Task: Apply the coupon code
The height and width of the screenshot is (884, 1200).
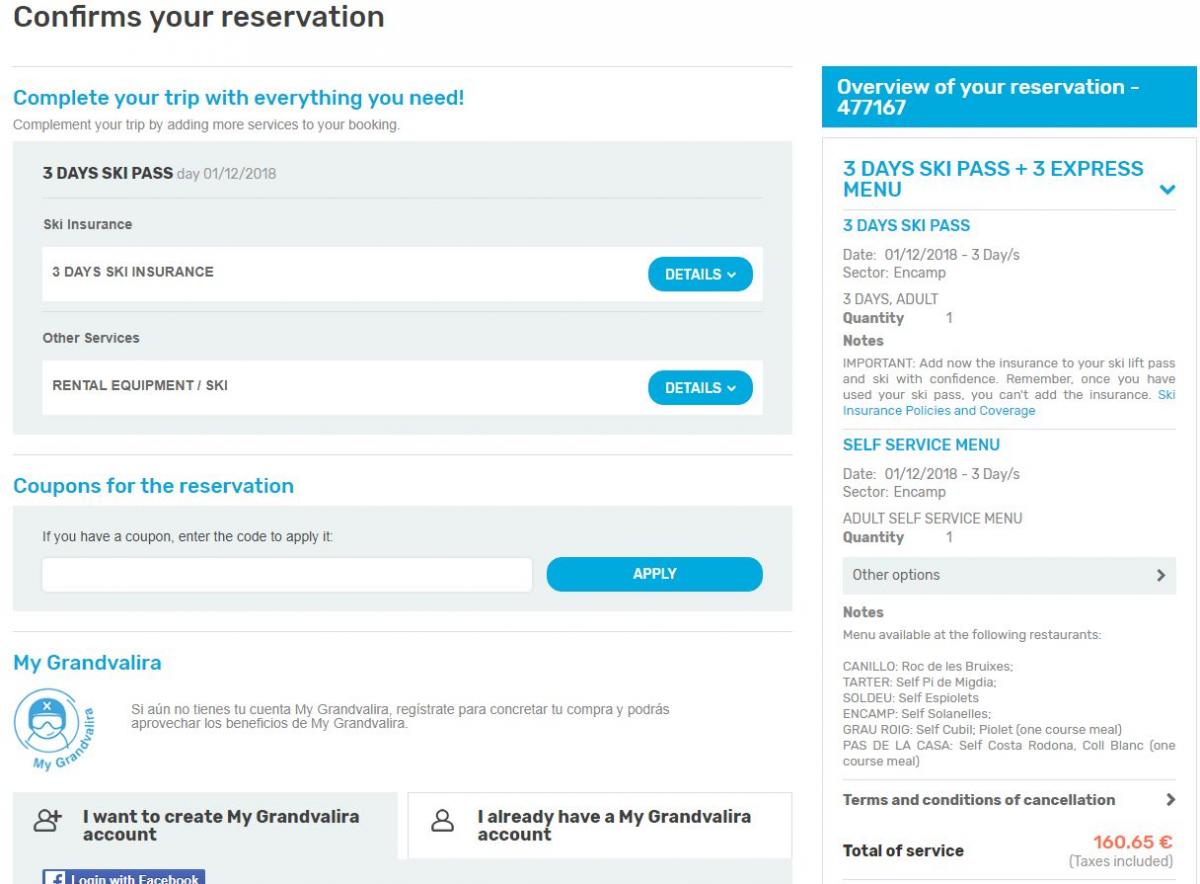Action: point(654,575)
